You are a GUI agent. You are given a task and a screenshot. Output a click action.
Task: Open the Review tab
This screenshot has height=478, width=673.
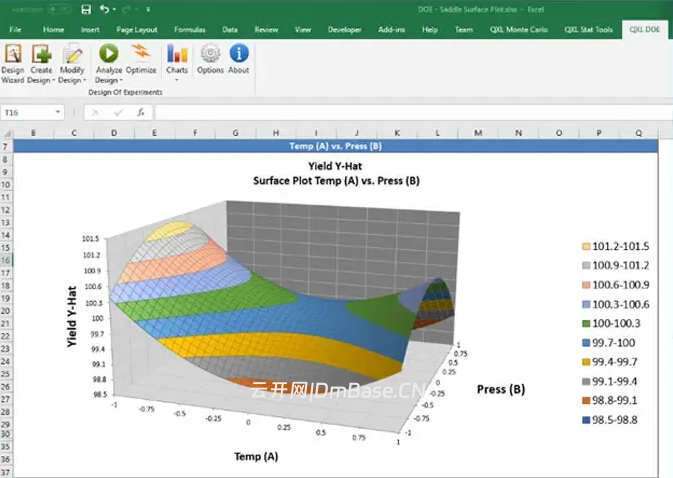[266, 30]
